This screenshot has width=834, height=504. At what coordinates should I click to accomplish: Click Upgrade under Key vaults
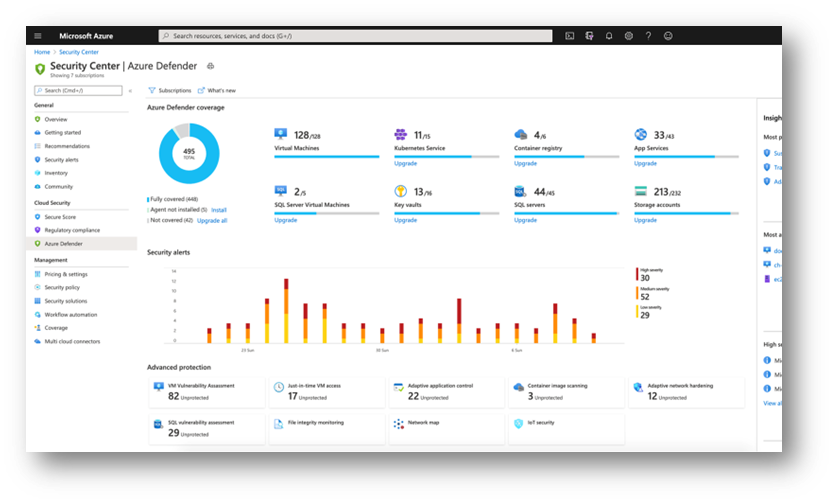[405, 220]
